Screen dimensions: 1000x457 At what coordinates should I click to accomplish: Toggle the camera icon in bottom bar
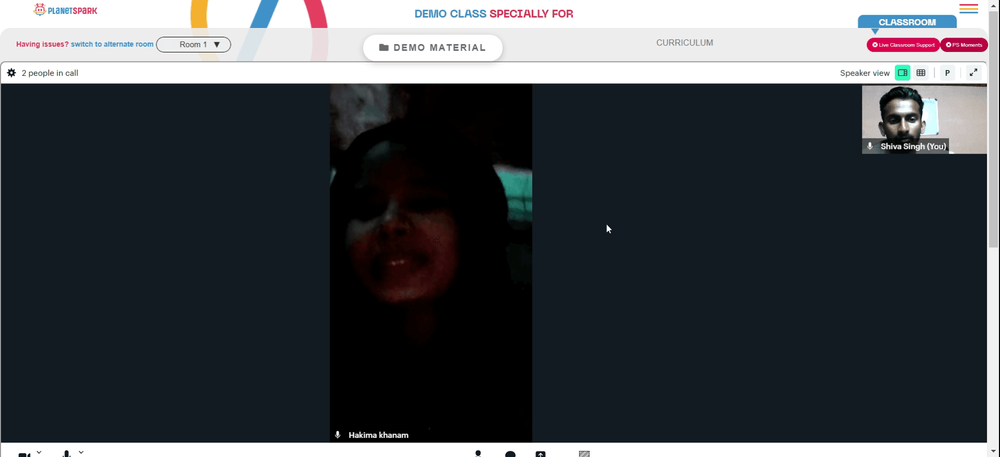pos(24,454)
